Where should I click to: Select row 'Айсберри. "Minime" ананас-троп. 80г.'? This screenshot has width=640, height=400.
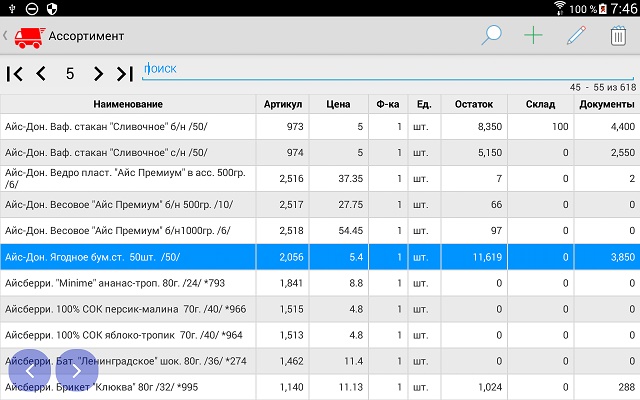(320, 283)
